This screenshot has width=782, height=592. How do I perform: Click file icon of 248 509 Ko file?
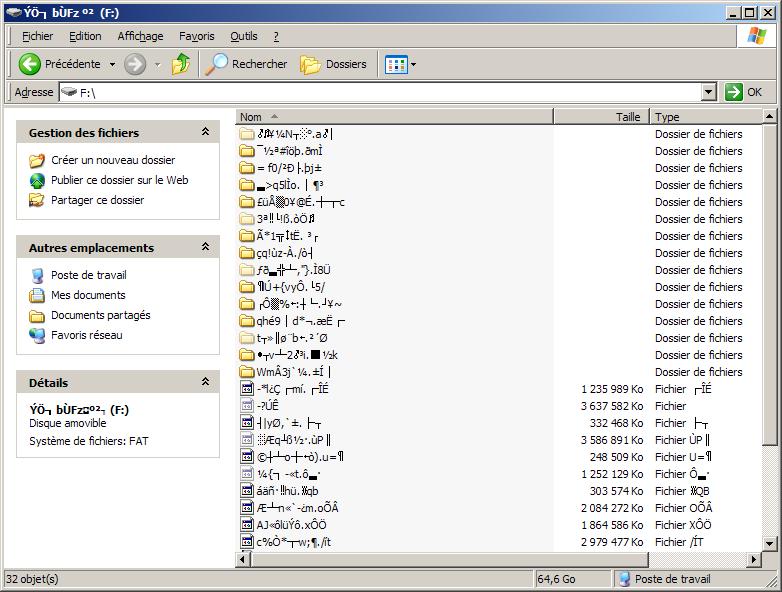[x=247, y=456]
